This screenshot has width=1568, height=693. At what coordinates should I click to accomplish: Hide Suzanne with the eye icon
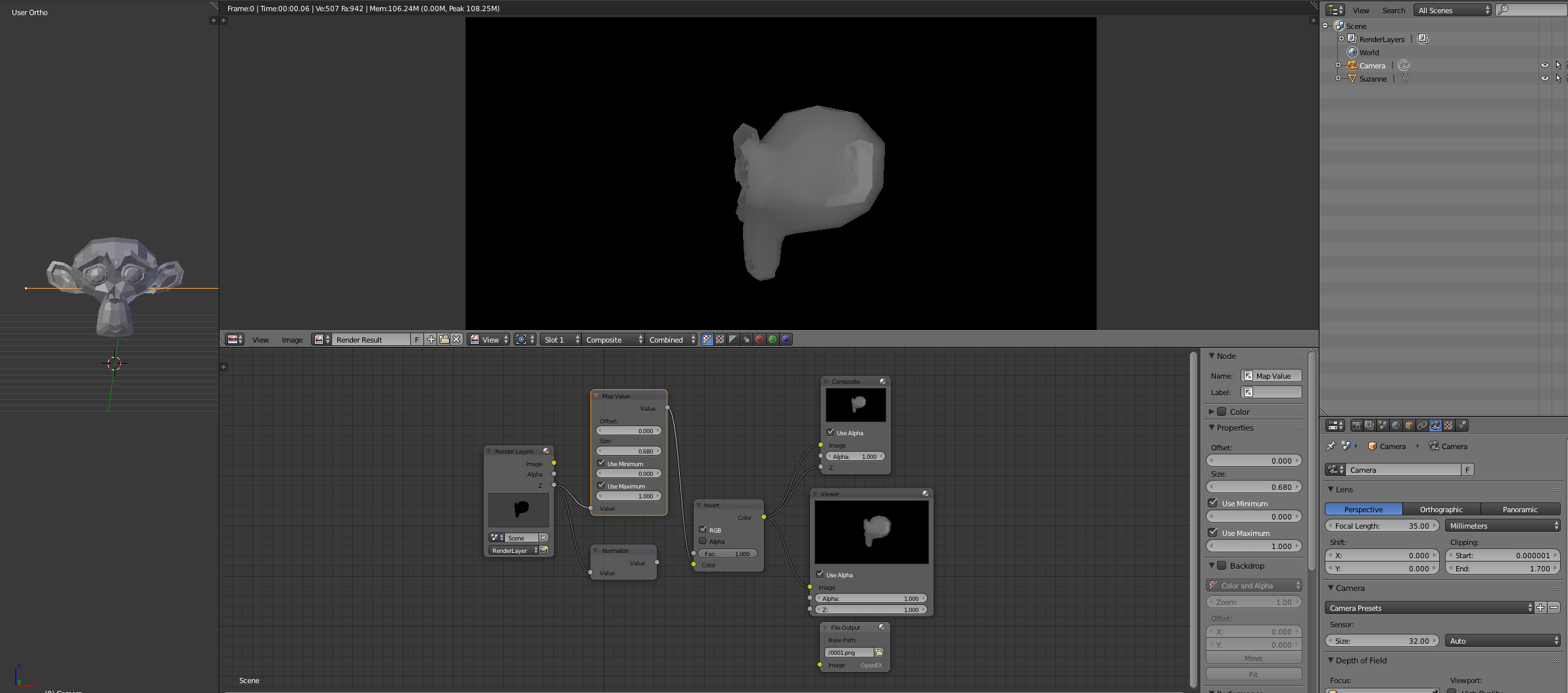1545,78
